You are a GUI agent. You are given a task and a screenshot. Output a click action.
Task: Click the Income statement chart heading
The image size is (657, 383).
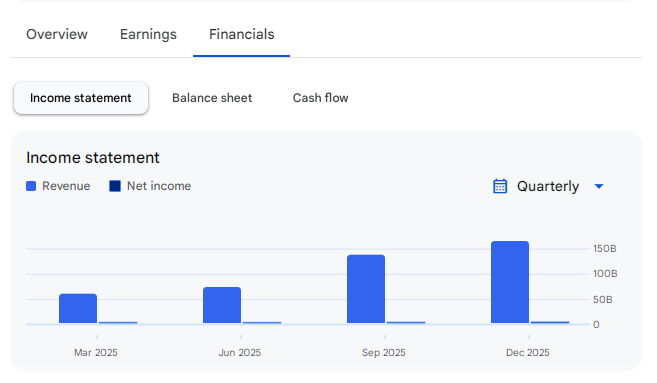click(93, 158)
